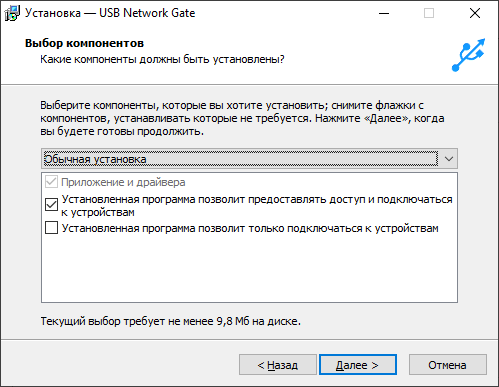This screenshot has width=499, height=387.
Task: Proceed with the "Далее >" button
Action: [358, 365]
